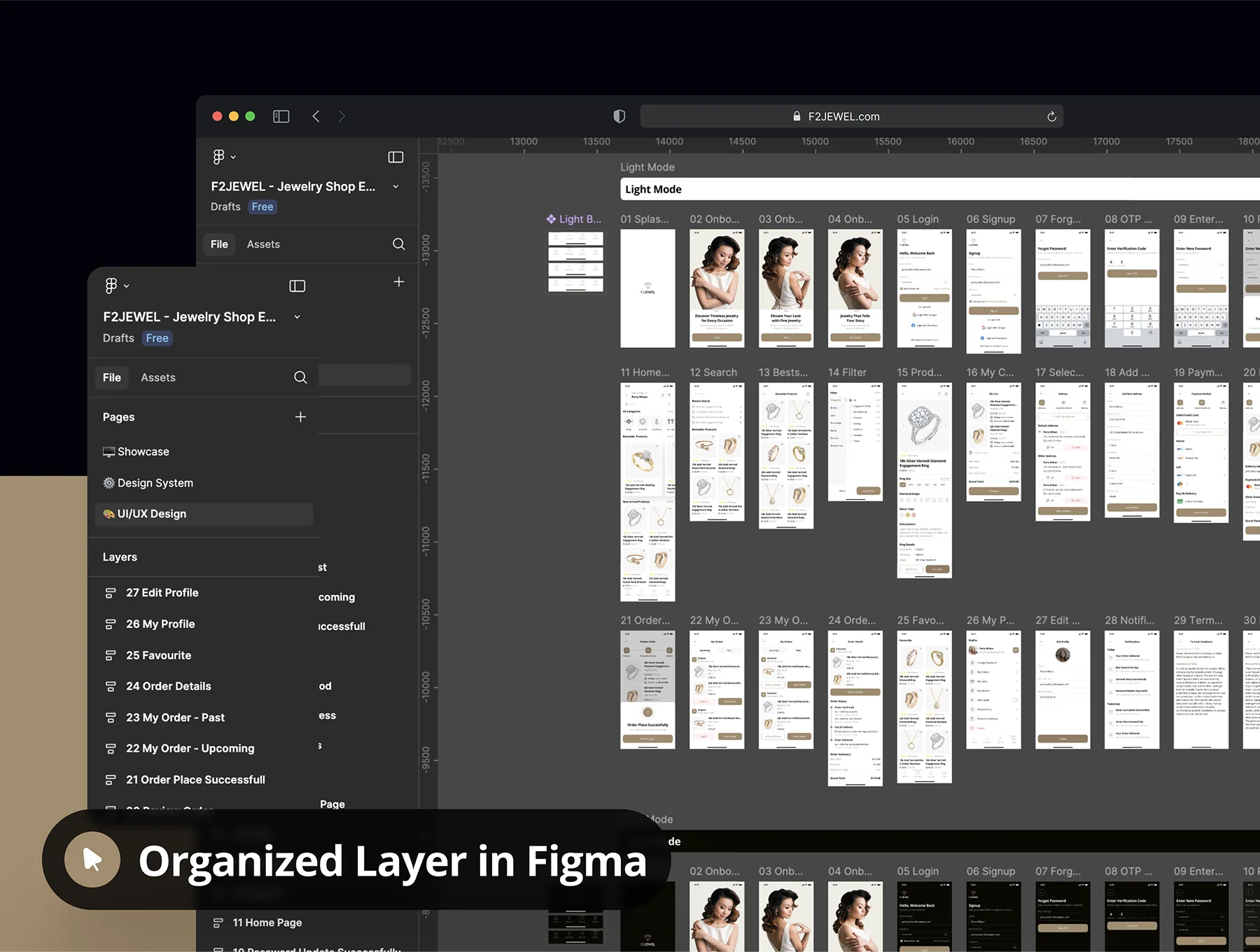Click the white Light Mode title bar on canvas
Image resolution: width=1260 pixels, height=952 pixels.
(940, 189)
